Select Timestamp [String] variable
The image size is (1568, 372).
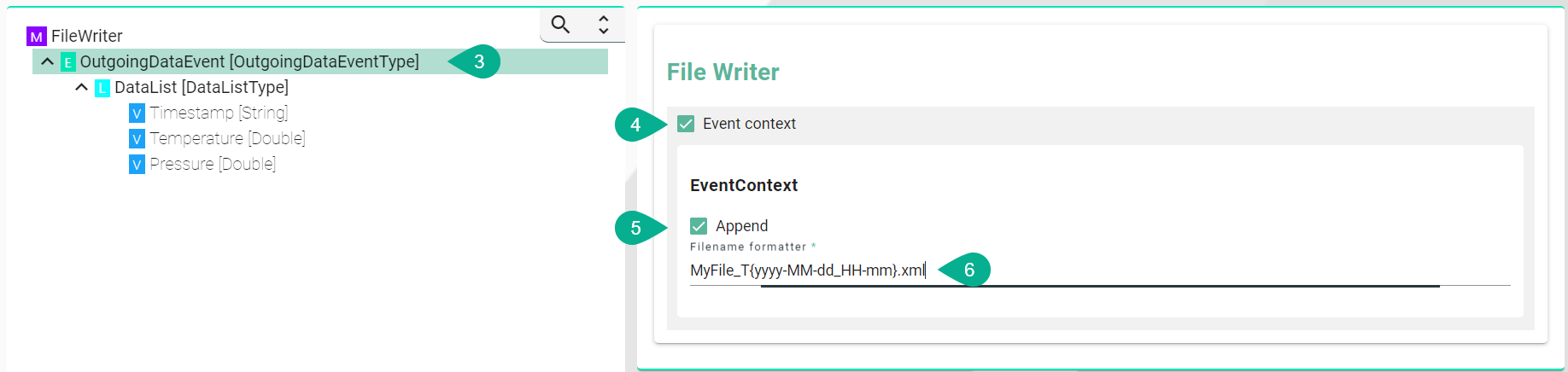click(x=219, y=113)
